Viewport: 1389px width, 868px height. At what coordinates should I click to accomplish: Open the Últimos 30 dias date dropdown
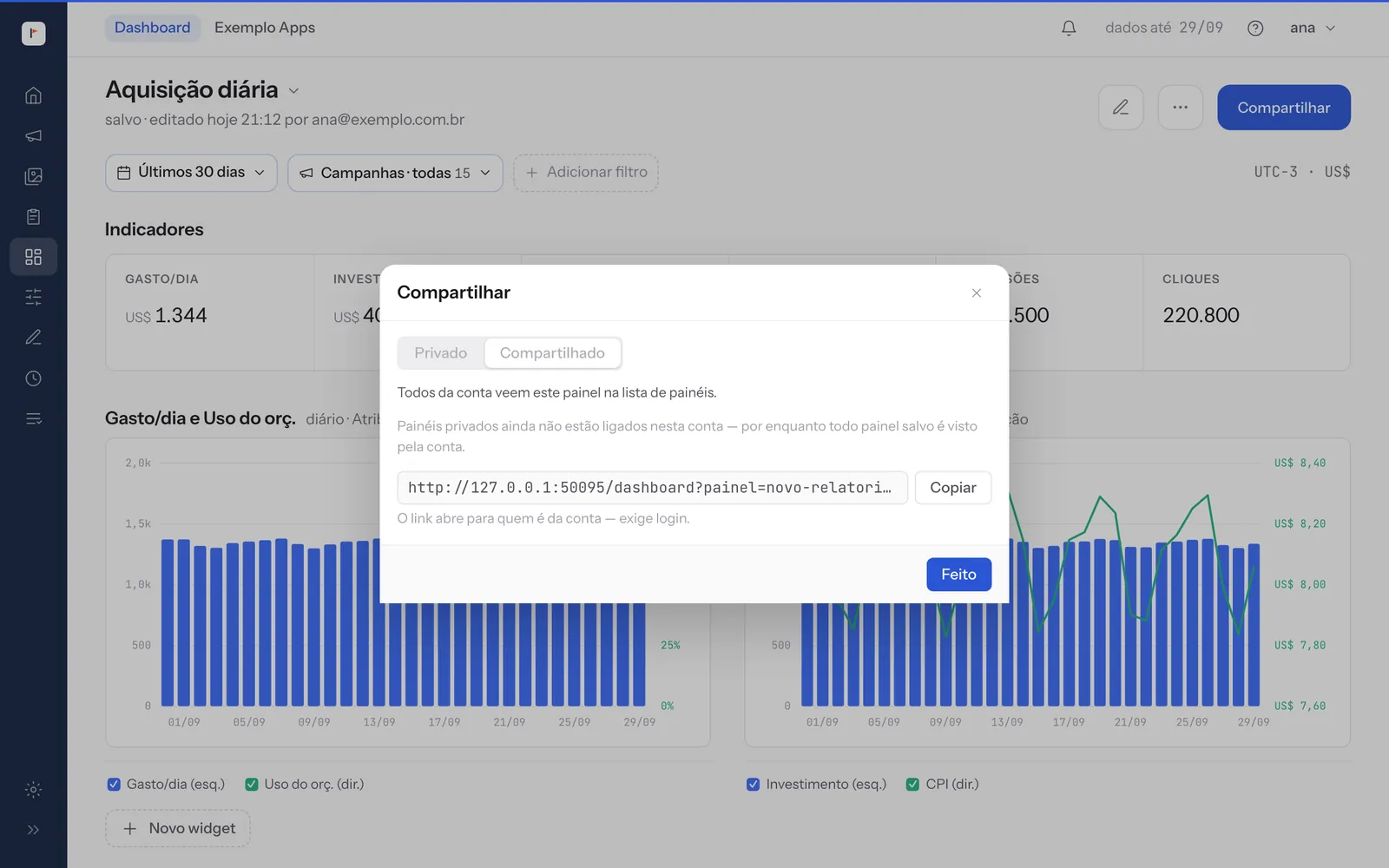point(191,173)
